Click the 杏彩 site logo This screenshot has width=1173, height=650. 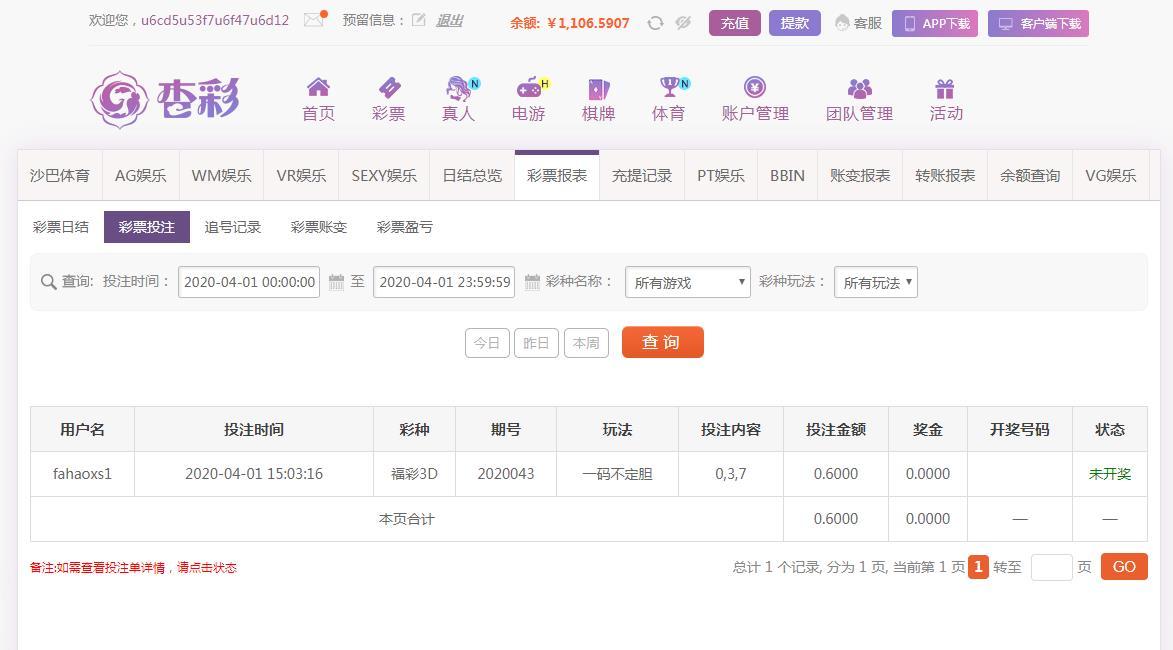(x=165, y=99)
